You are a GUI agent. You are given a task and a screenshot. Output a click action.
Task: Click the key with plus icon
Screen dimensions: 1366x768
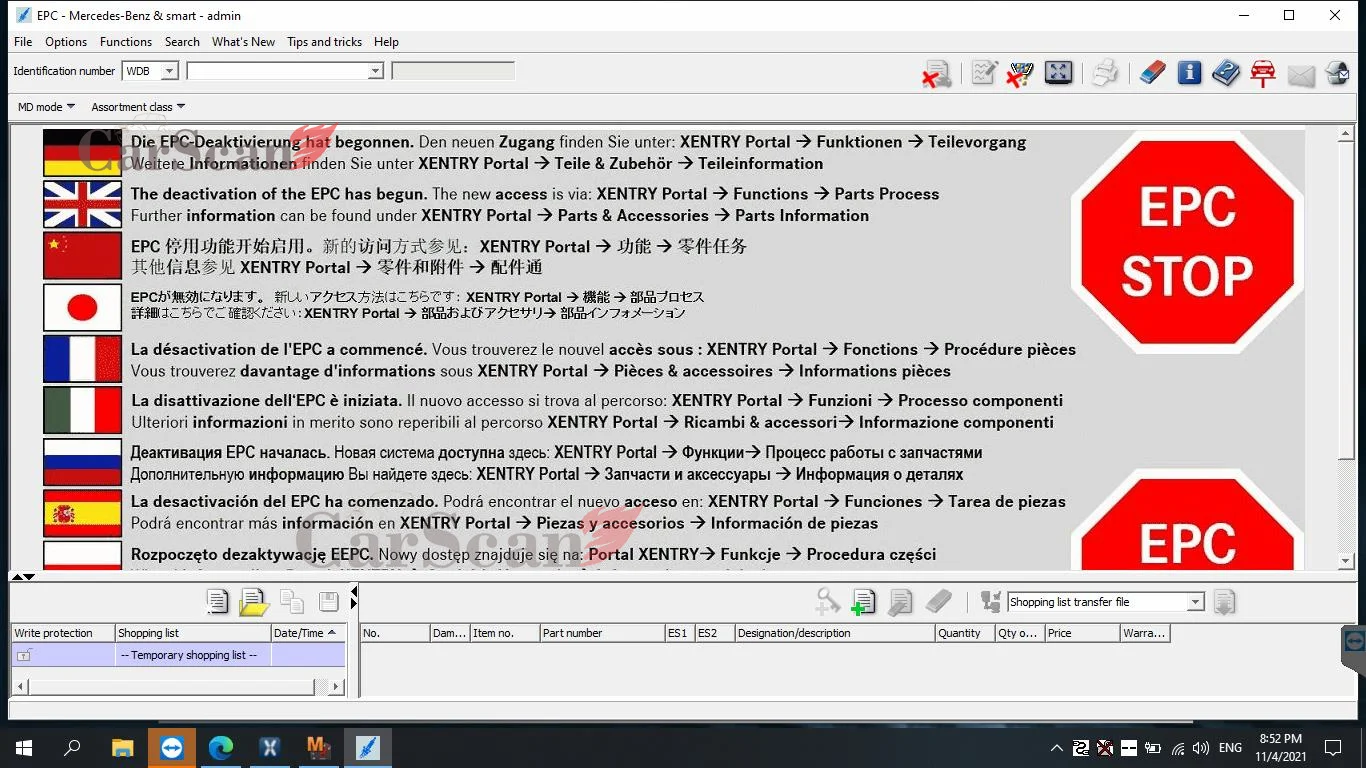827,601
